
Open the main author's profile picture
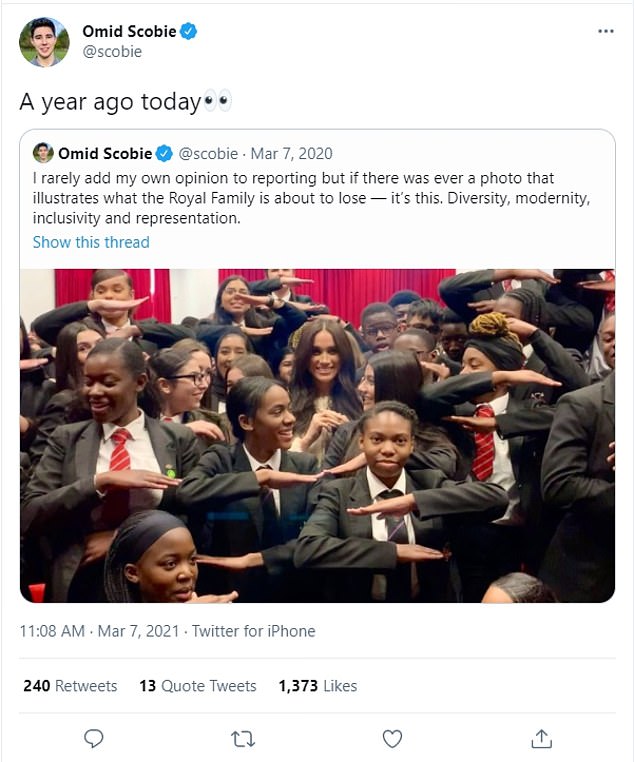45,41
